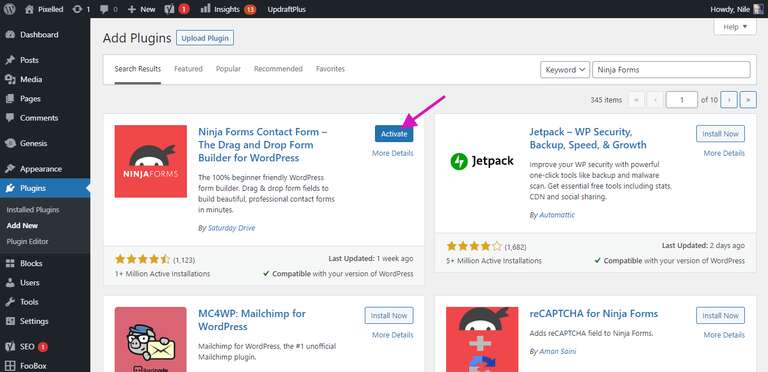Open More Details for Jetpack
768x372 pixels.
point(724,153)
